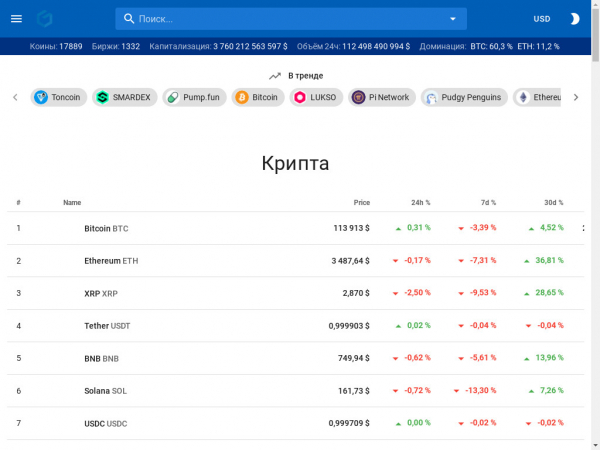Open LUKSO trending chip

(316, 97)
